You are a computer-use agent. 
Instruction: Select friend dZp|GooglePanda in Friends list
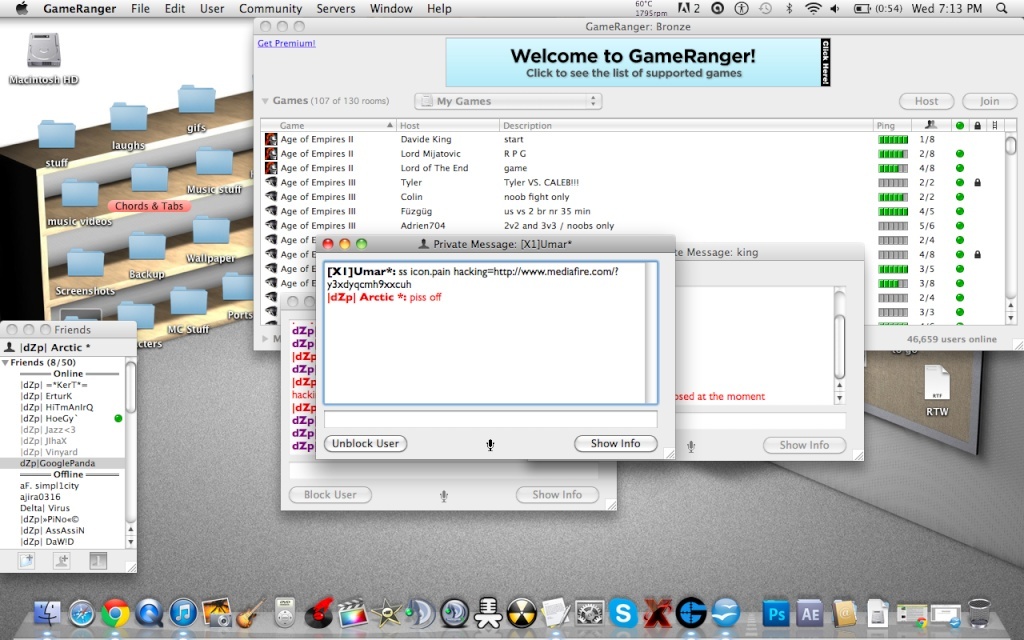[x=62, y=463]
